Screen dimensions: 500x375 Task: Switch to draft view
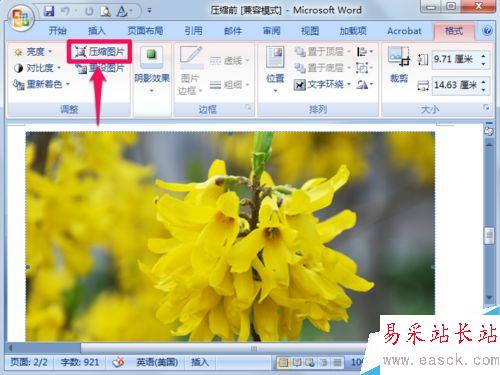click(x=337, y=362)
